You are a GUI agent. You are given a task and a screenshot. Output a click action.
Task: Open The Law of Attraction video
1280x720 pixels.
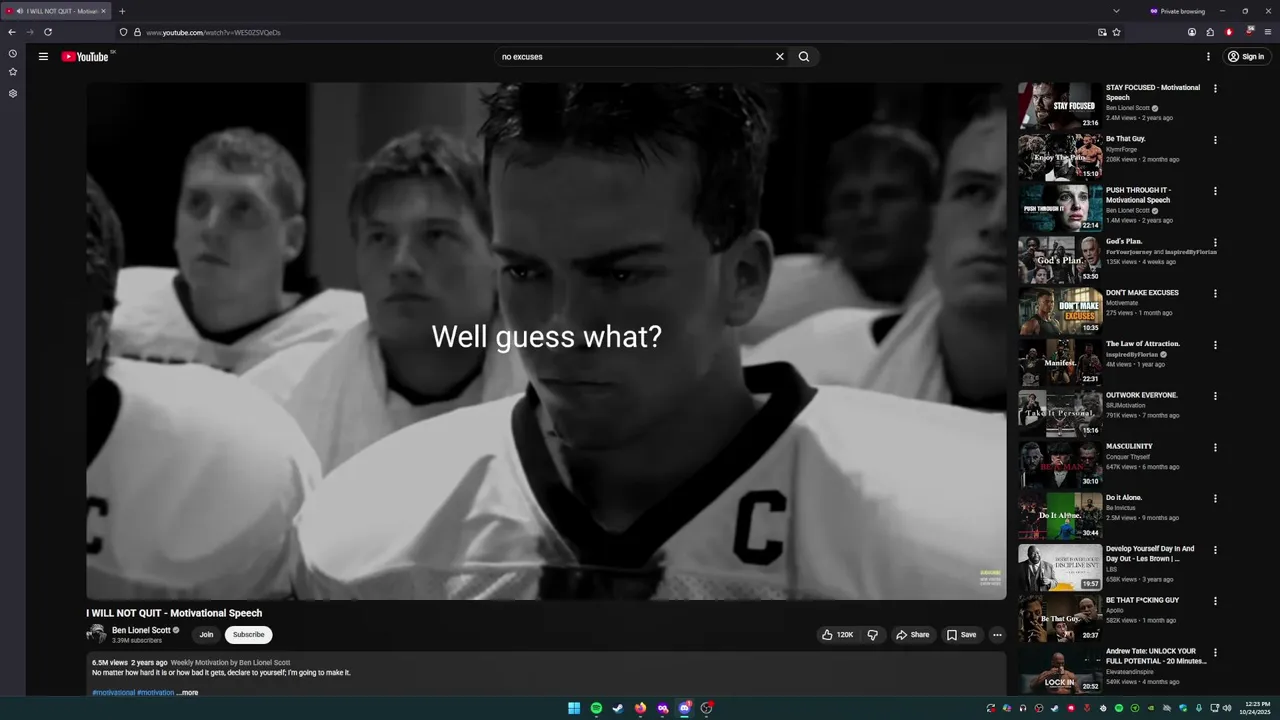[x=1142, y=344]
